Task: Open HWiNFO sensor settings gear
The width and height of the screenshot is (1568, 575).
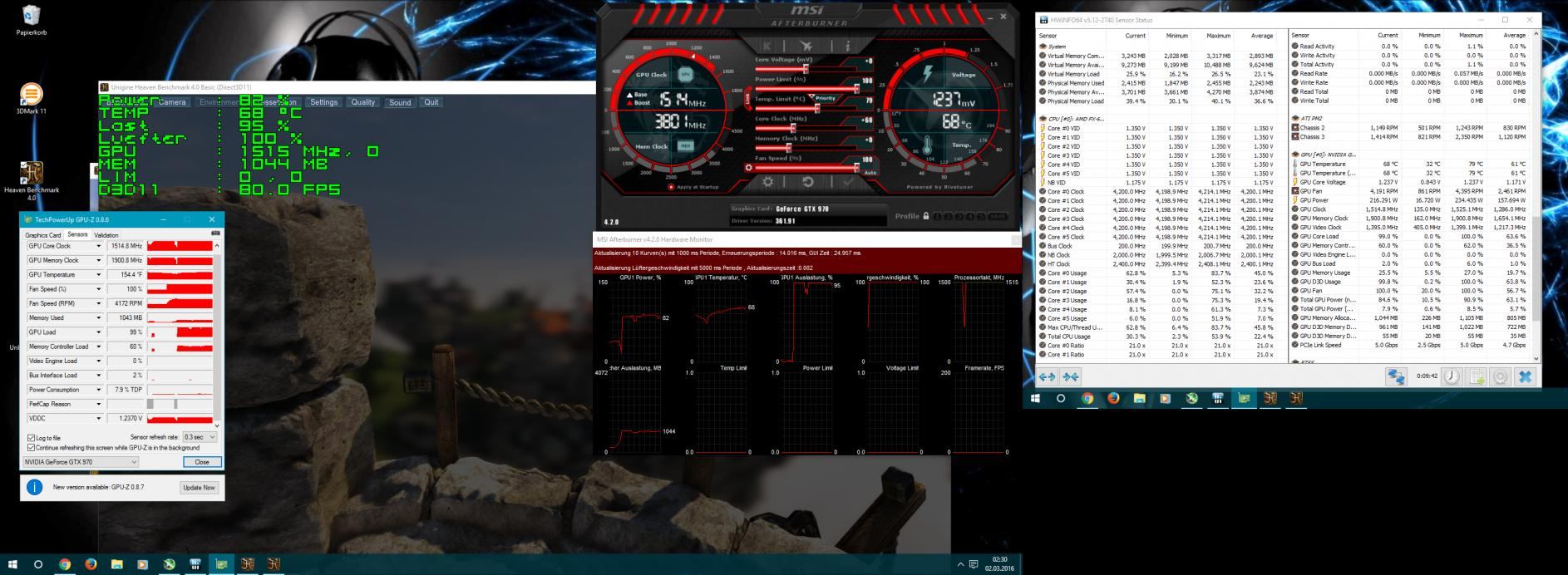Action: (x=1500, y=376)
